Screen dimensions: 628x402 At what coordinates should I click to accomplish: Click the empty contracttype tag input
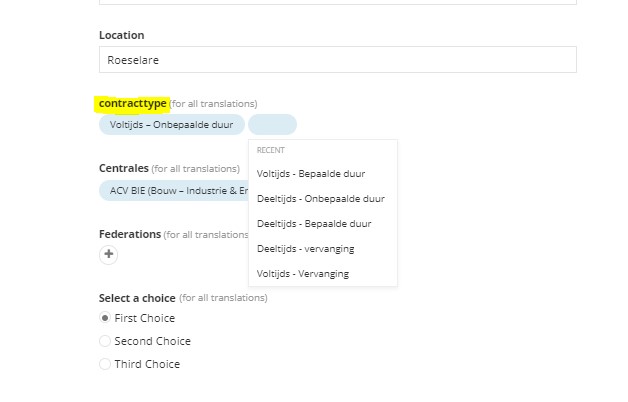pos(272,125)
